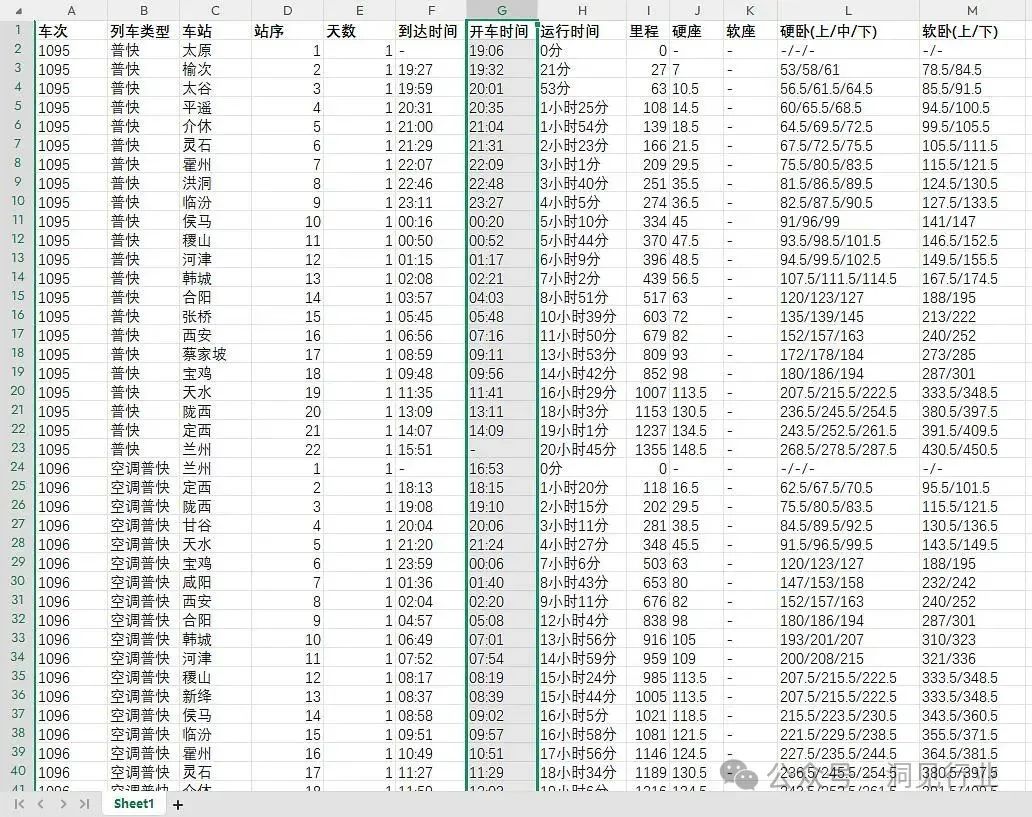Select the arrival time cell 23:59
1032x817 pixels.
coord(431,564)
